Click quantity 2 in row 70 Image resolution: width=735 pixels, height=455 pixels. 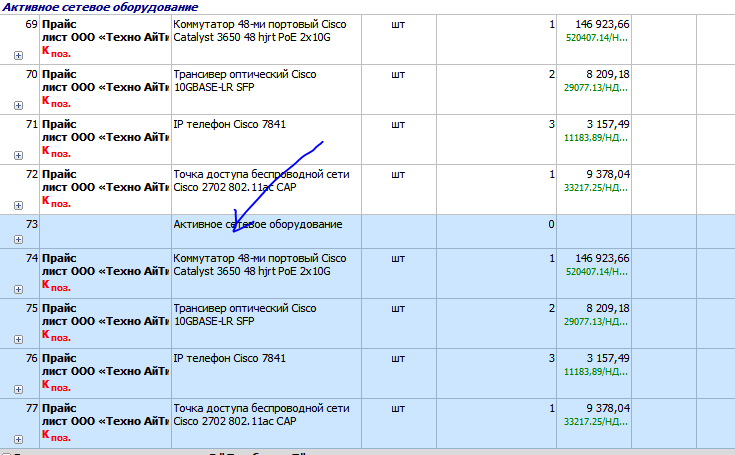[552, 75]
